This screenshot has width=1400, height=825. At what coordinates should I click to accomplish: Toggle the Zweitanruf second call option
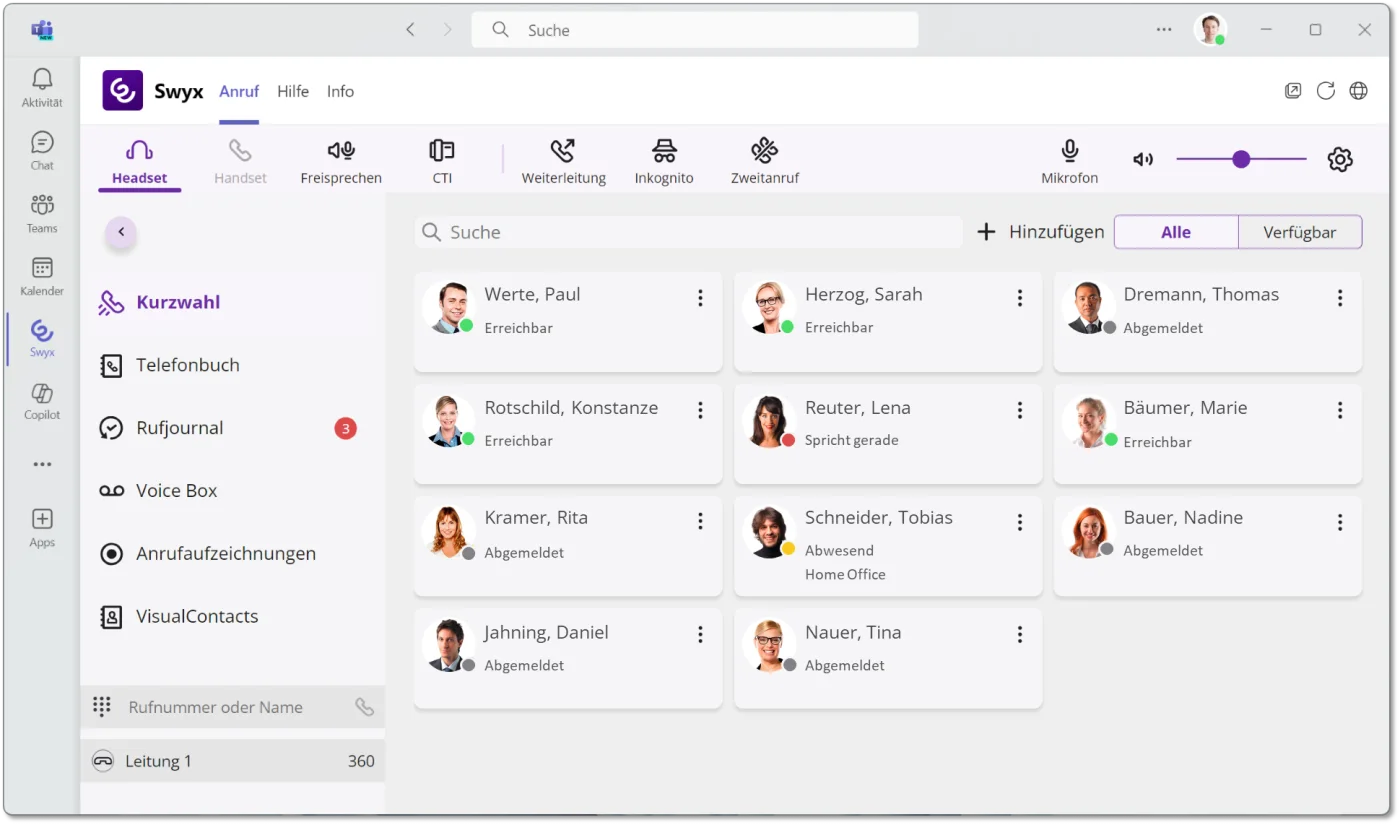coord(765,162)
